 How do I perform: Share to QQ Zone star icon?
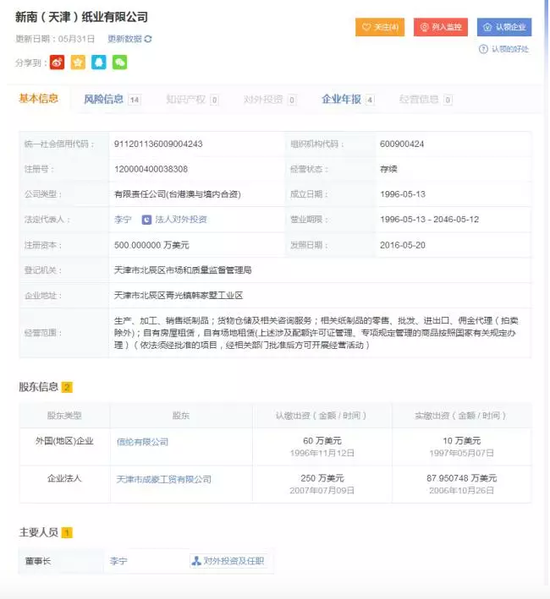(x=78, y=62)
